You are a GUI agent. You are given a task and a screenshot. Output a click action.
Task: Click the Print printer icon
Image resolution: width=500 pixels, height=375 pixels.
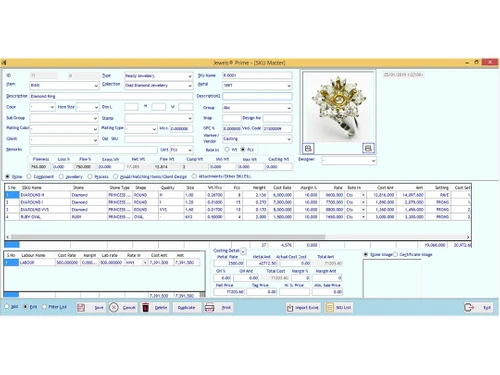209,307
